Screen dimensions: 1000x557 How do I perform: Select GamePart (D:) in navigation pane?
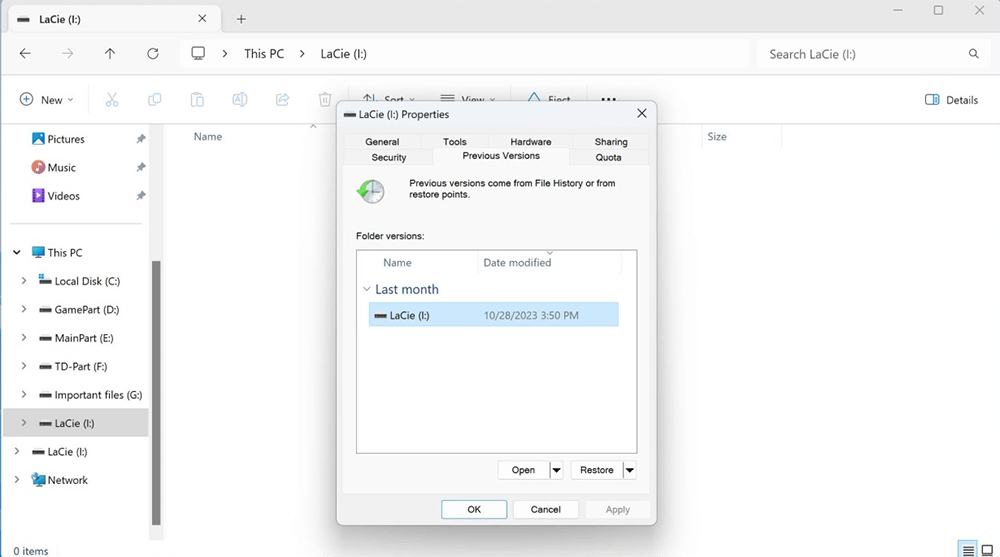click(86, 310)
